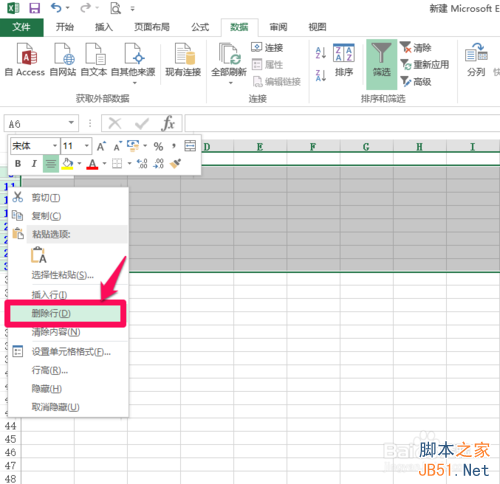Screen dimensions: 500x484
Task: Click Merge and Center icon in mini toolbar
Action: [x=190, y=146]
